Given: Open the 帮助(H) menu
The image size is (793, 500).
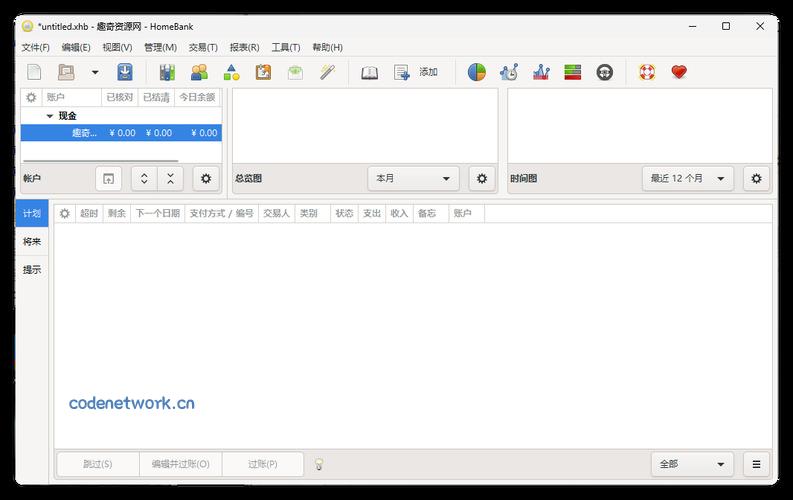Looking at the screenshot, I should (x=327, y=47).
